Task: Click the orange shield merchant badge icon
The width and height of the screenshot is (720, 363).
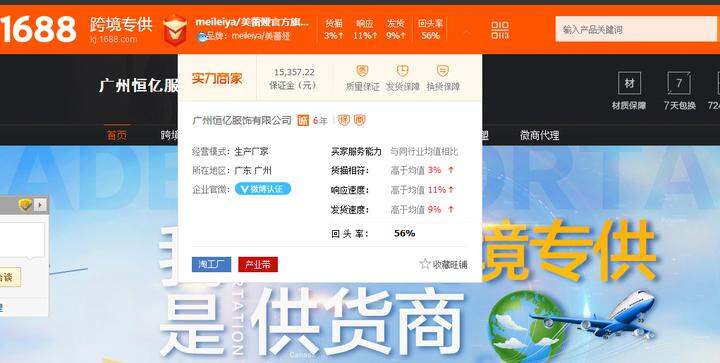Action: pyautogui.click(x=175, y=30)
